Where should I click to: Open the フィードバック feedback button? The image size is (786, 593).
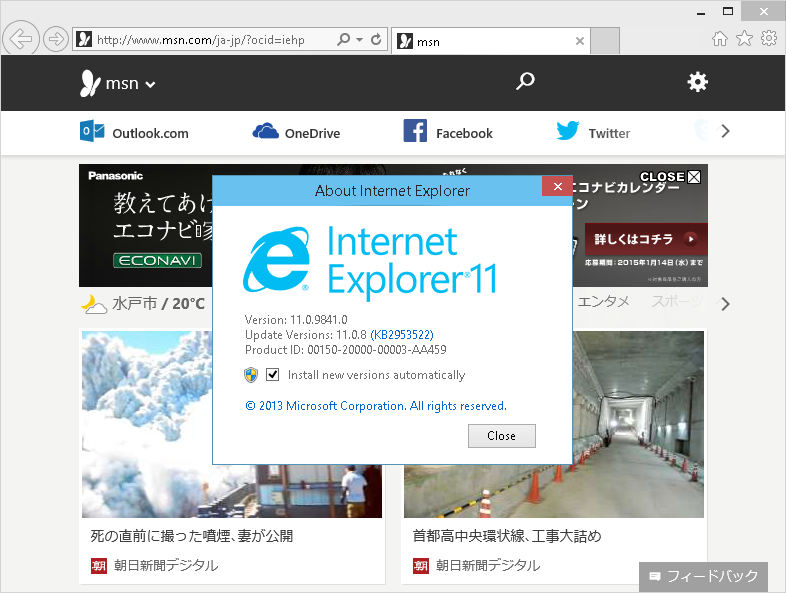coord(703,576)
